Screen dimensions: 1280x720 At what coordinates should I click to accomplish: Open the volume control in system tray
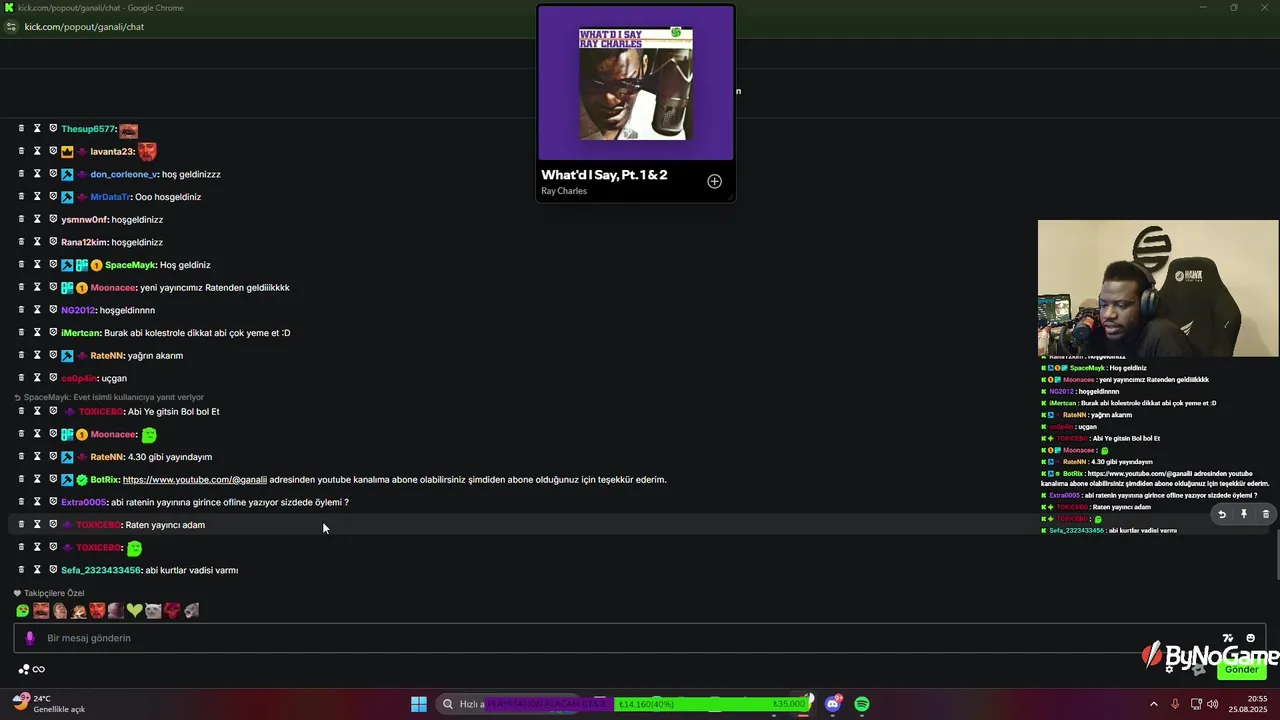tap(1213, 704)
